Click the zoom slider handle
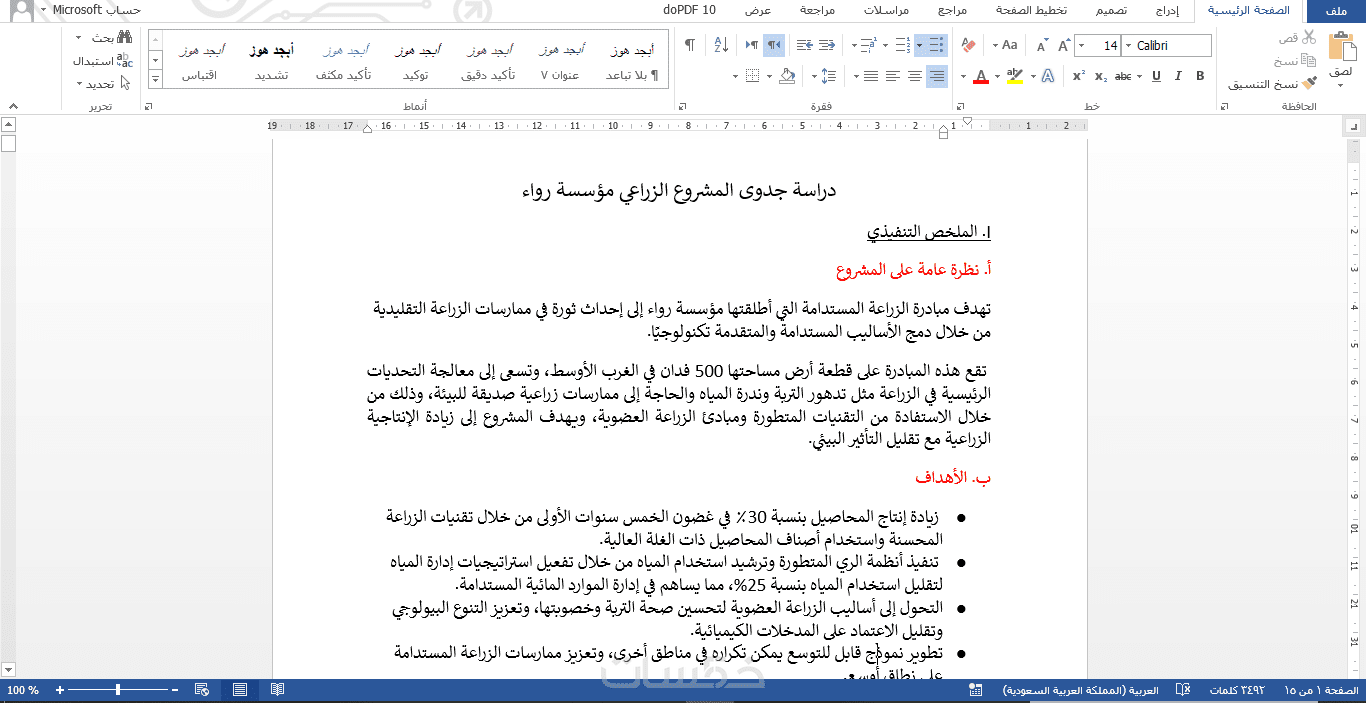This screenshot has width=1366, height=703. pyautogui.click(x=118, y=690)
